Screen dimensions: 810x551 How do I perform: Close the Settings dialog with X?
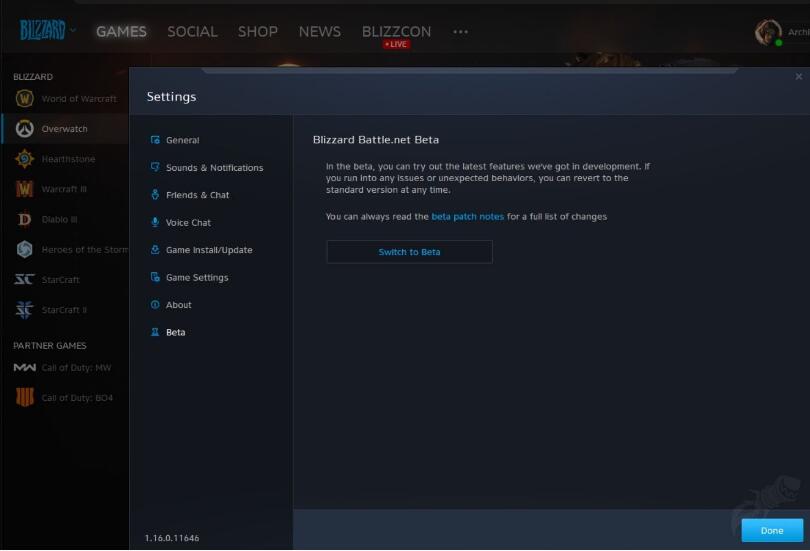[x=799, y=76]
